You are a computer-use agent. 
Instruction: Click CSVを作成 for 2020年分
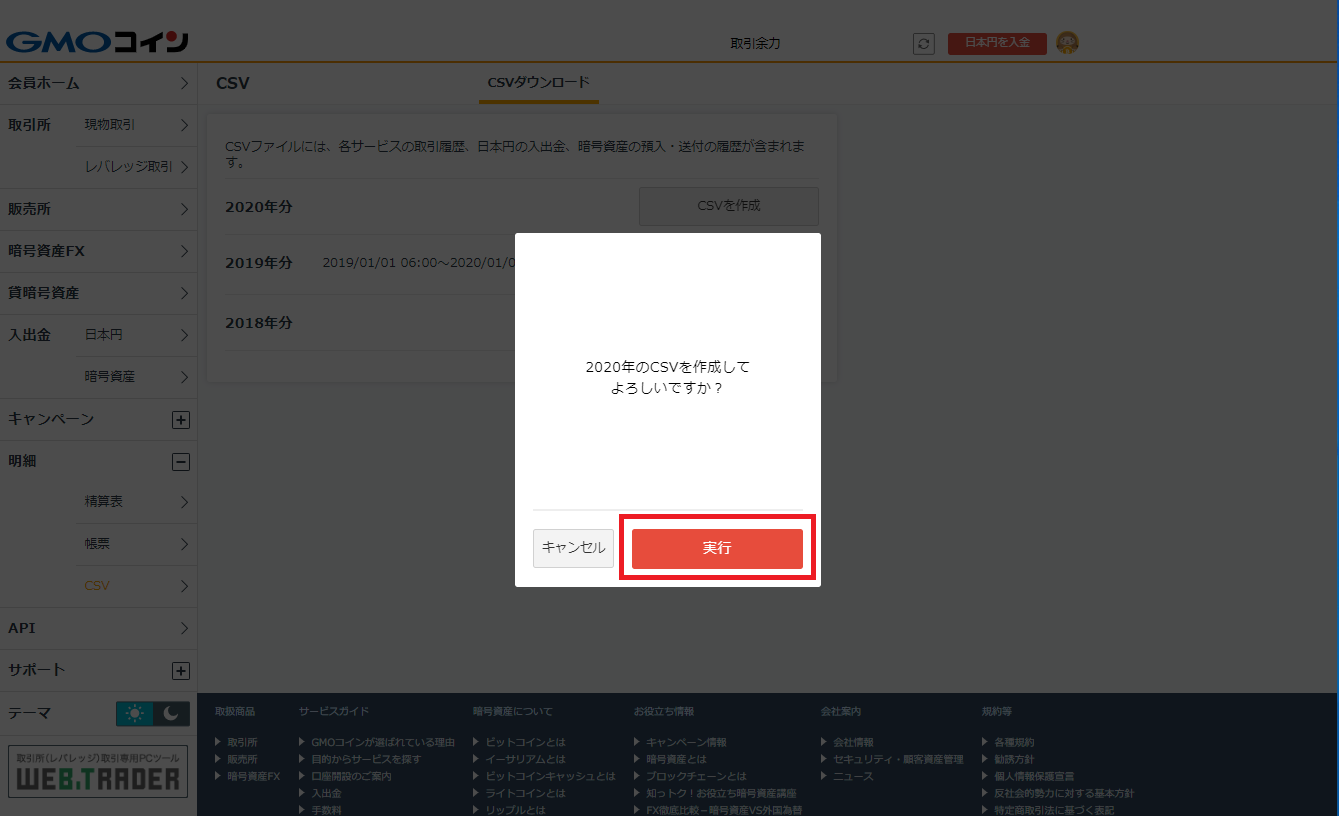tap(728, 205)
